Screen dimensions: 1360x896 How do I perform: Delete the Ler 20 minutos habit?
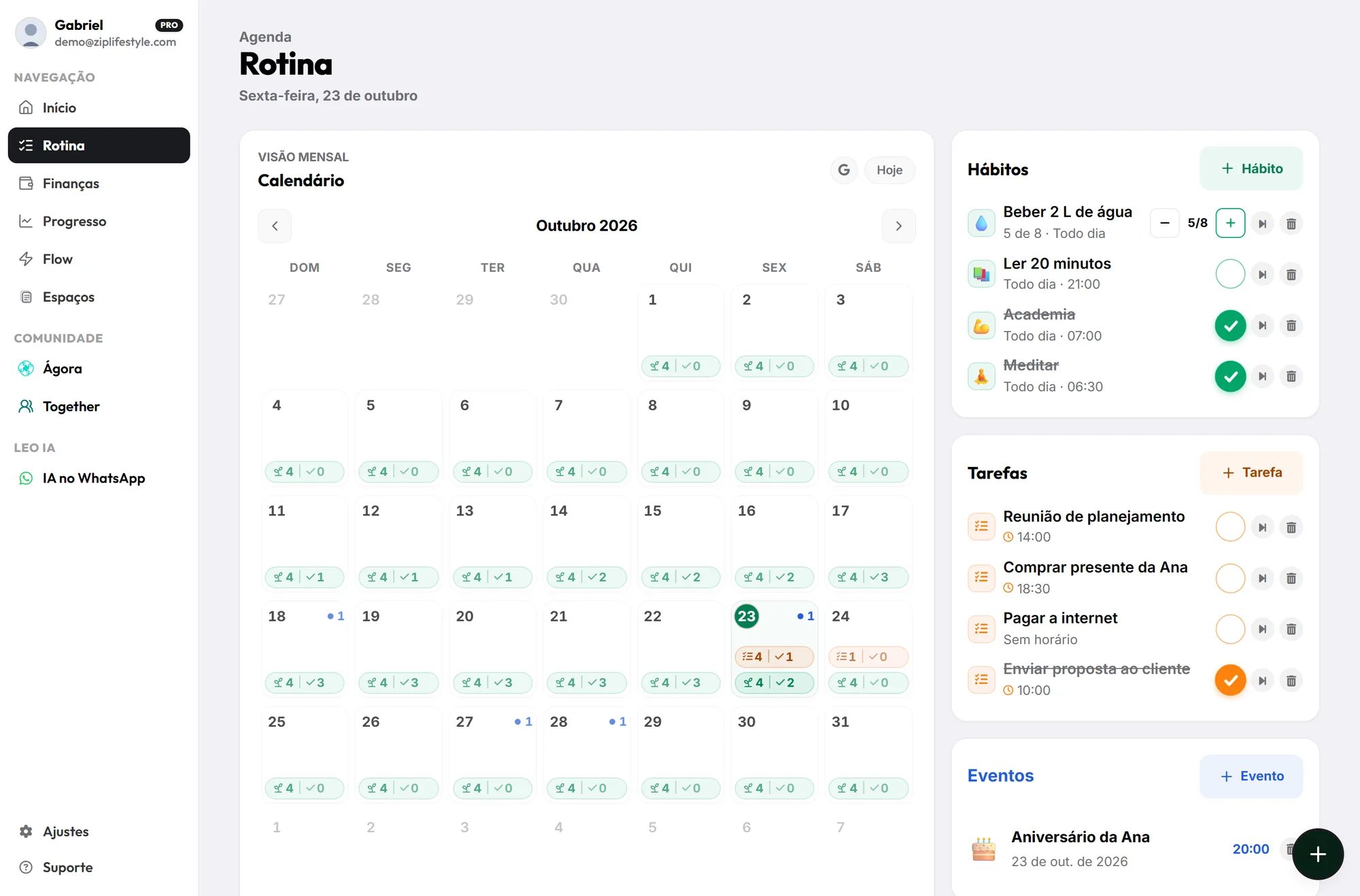coord(1291,275)
